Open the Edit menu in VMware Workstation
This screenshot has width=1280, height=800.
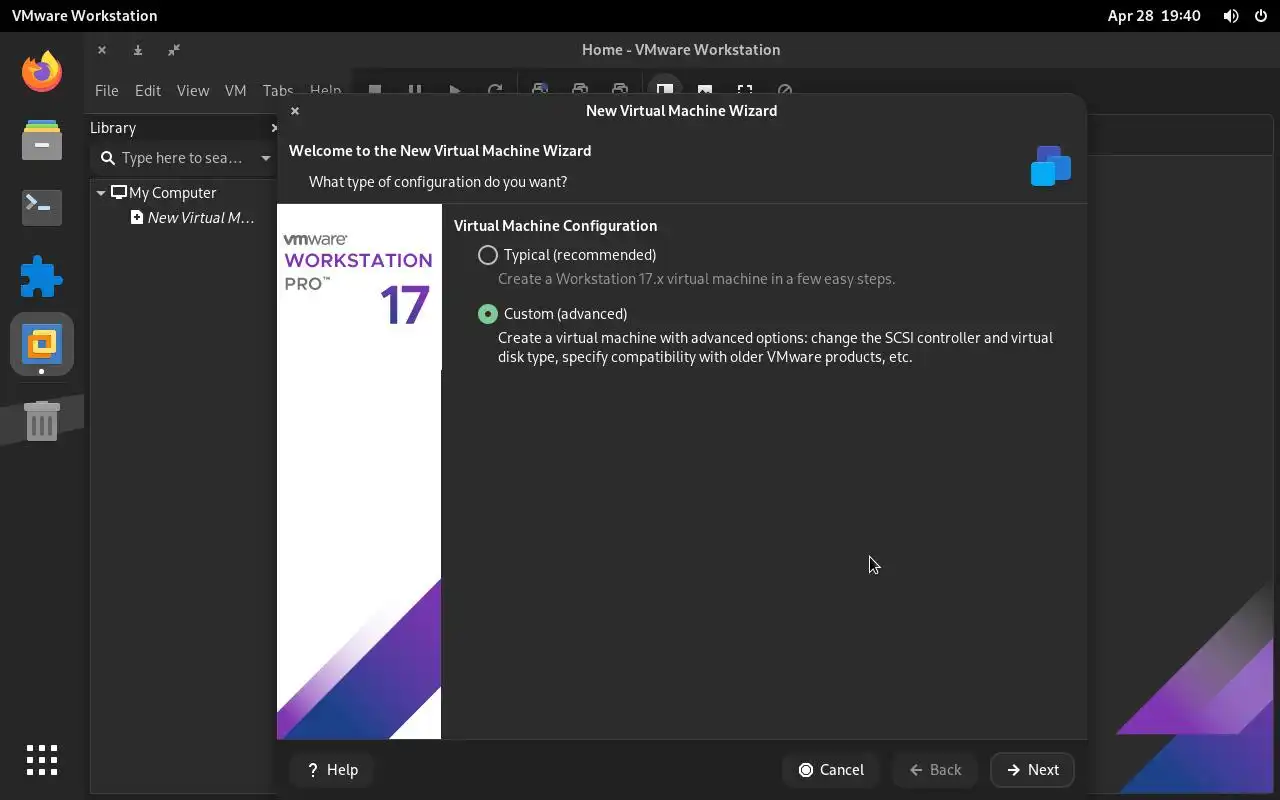148,90
